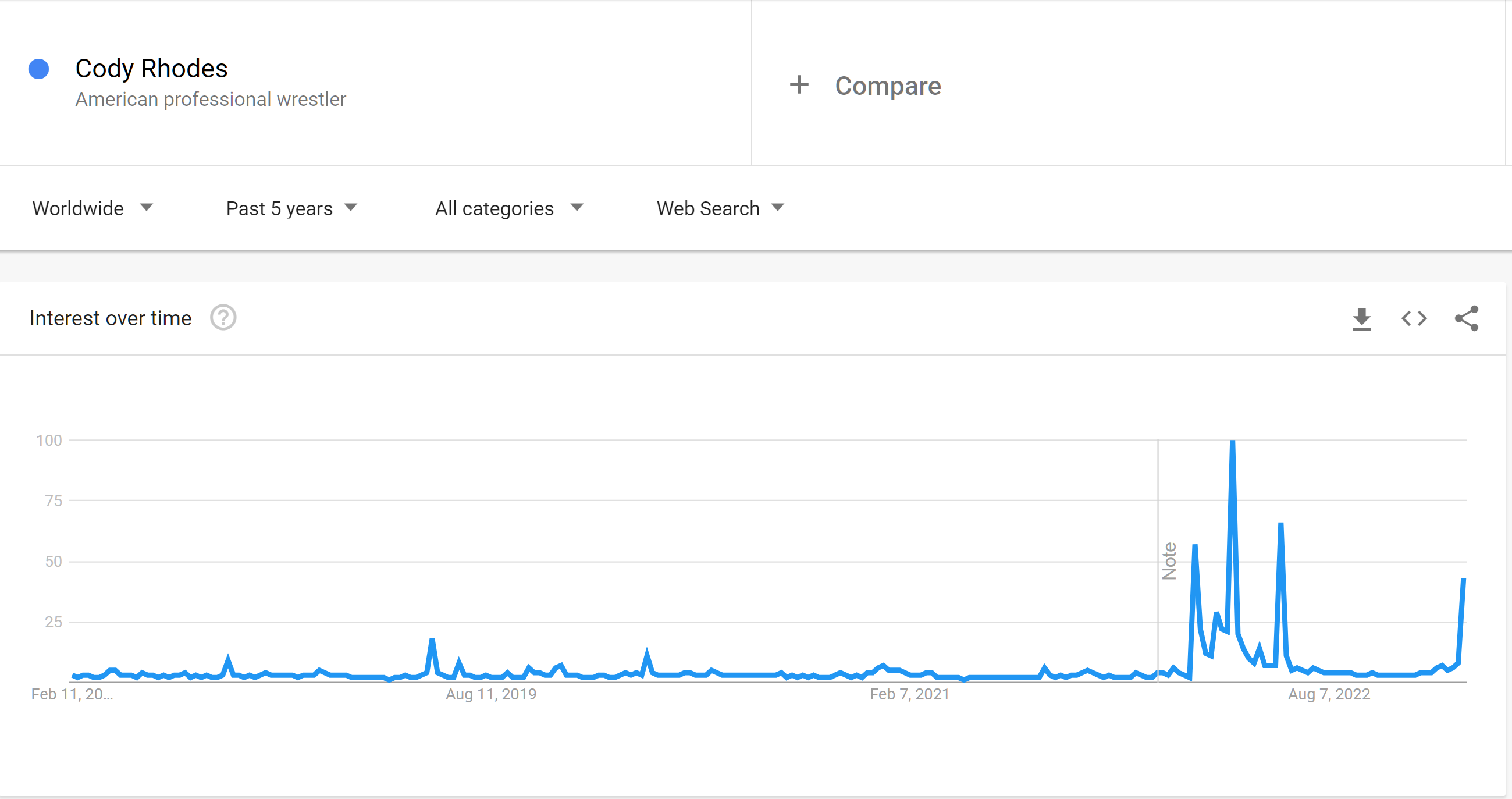The image size is (1512, 799).
Task: Click the Feb 7, 2021 axis label
Action: (909, 694)
